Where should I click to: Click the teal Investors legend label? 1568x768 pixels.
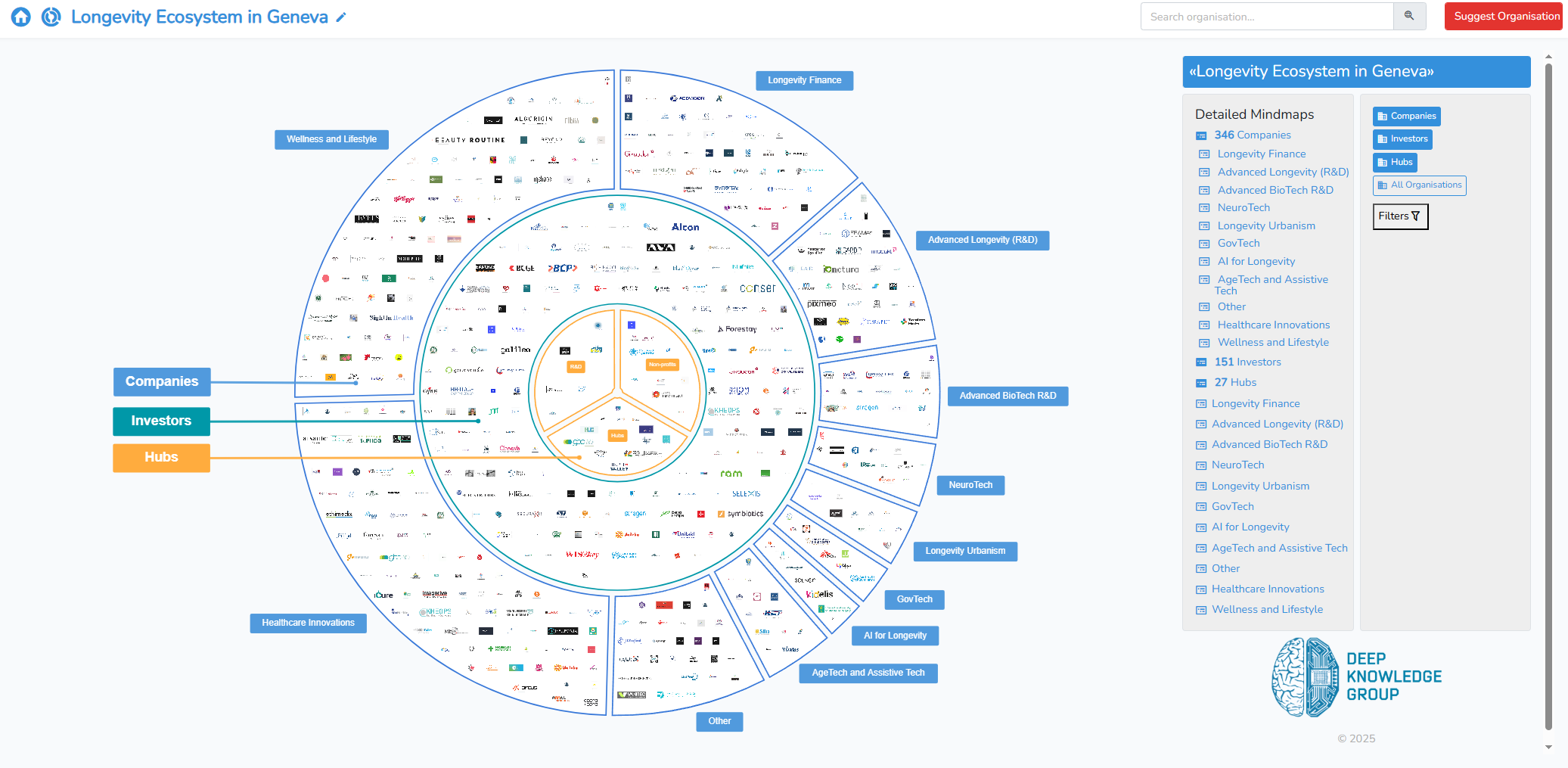tap(161, 421)
